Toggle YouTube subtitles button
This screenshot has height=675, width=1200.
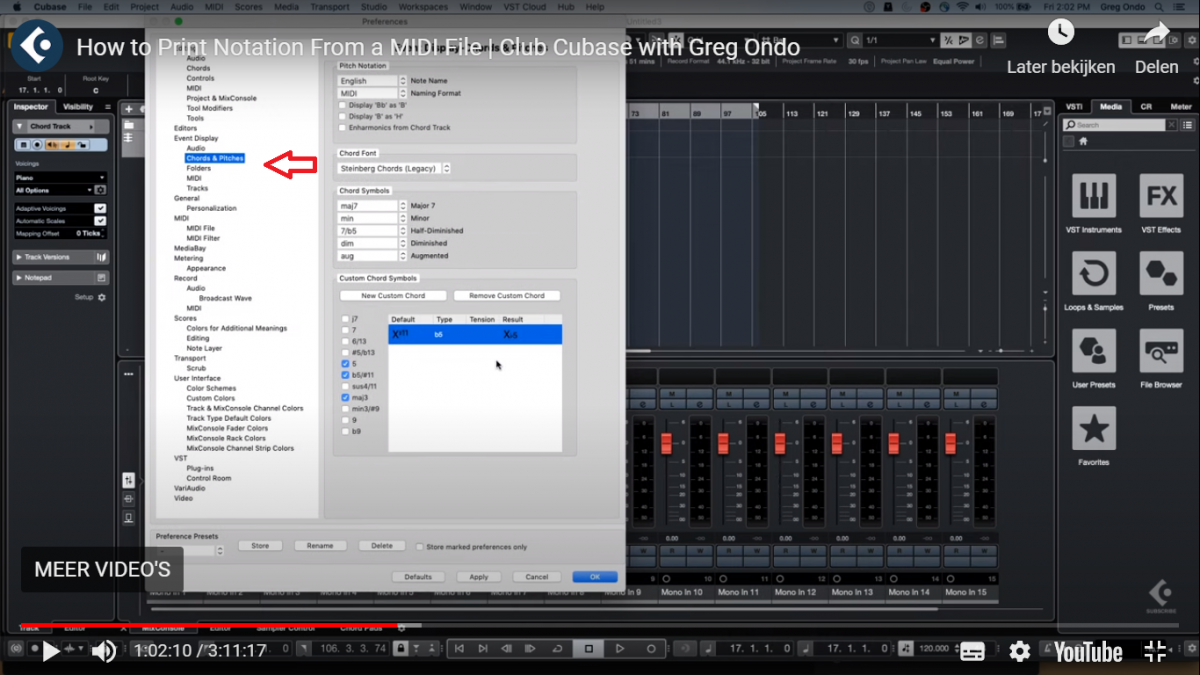(971, 652)
